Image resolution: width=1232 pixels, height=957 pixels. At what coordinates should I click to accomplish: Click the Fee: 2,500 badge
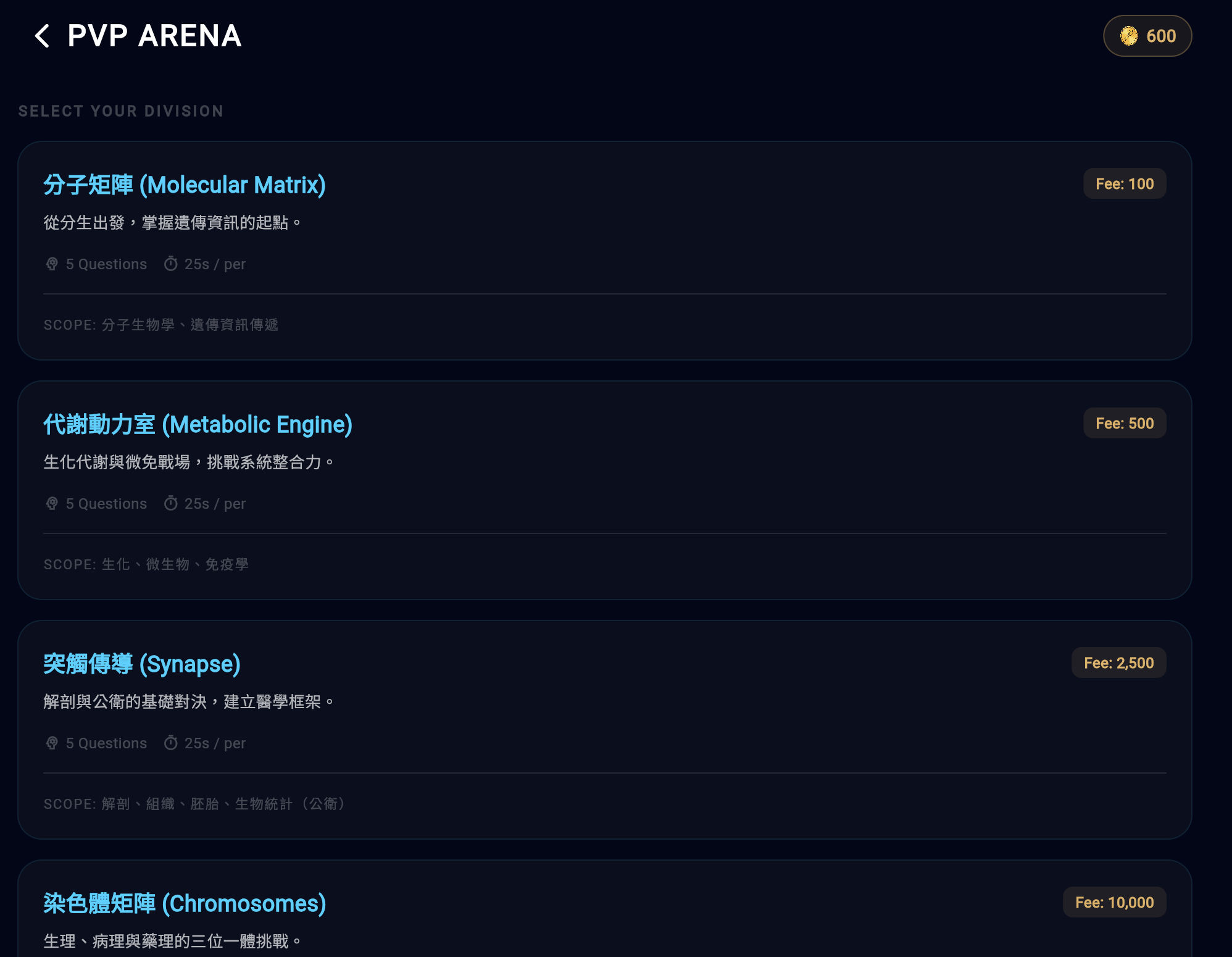1118,663
